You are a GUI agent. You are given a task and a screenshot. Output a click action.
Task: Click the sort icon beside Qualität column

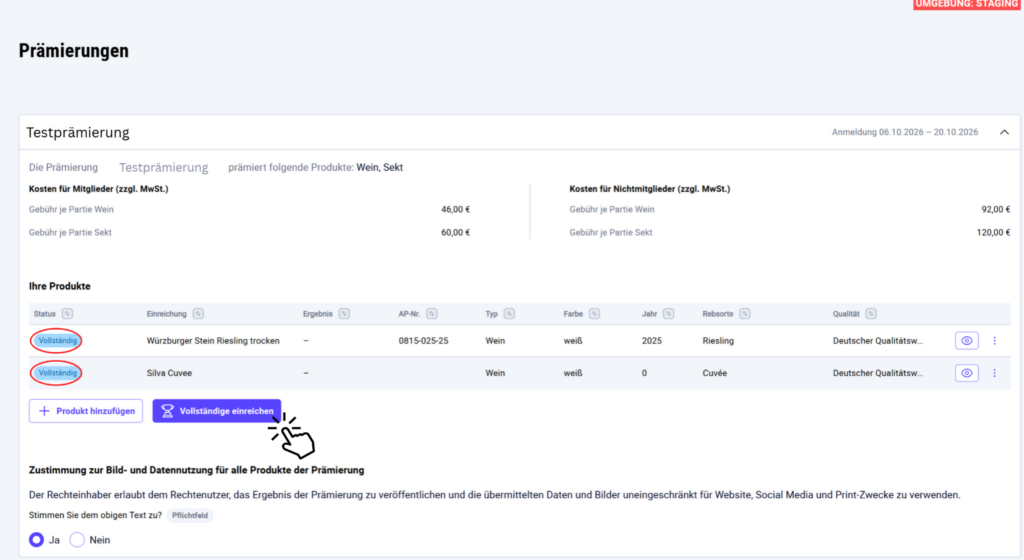(x=871, y=314)
